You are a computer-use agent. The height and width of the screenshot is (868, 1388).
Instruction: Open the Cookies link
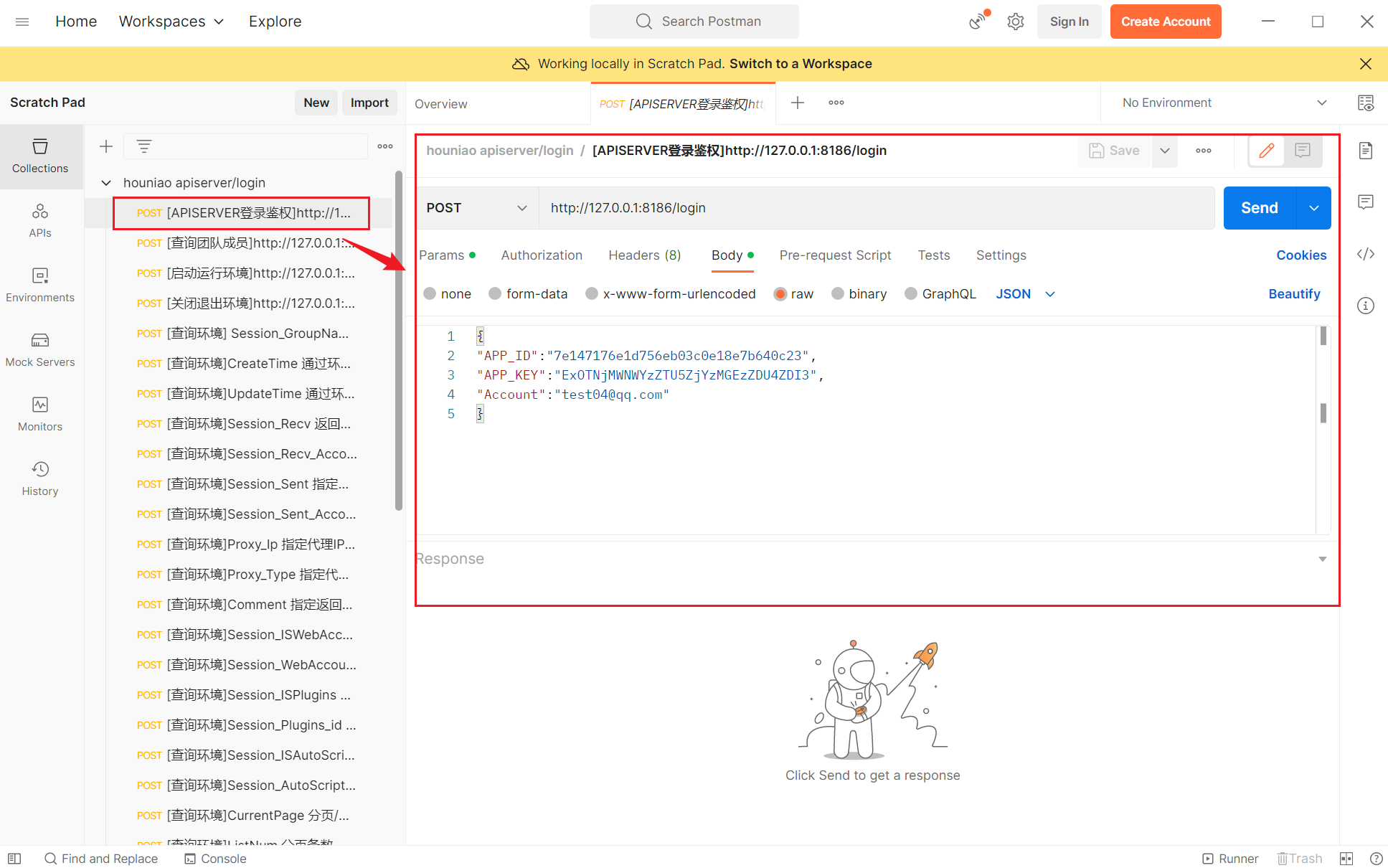[x=1301, y=255]
